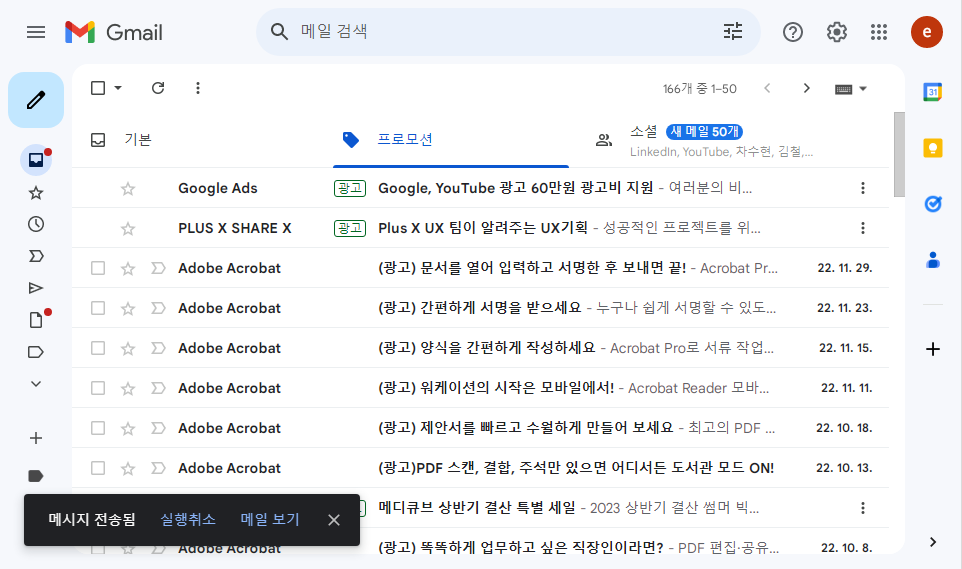Open ad options for PLUS X SHARE X row

[863, 228]
